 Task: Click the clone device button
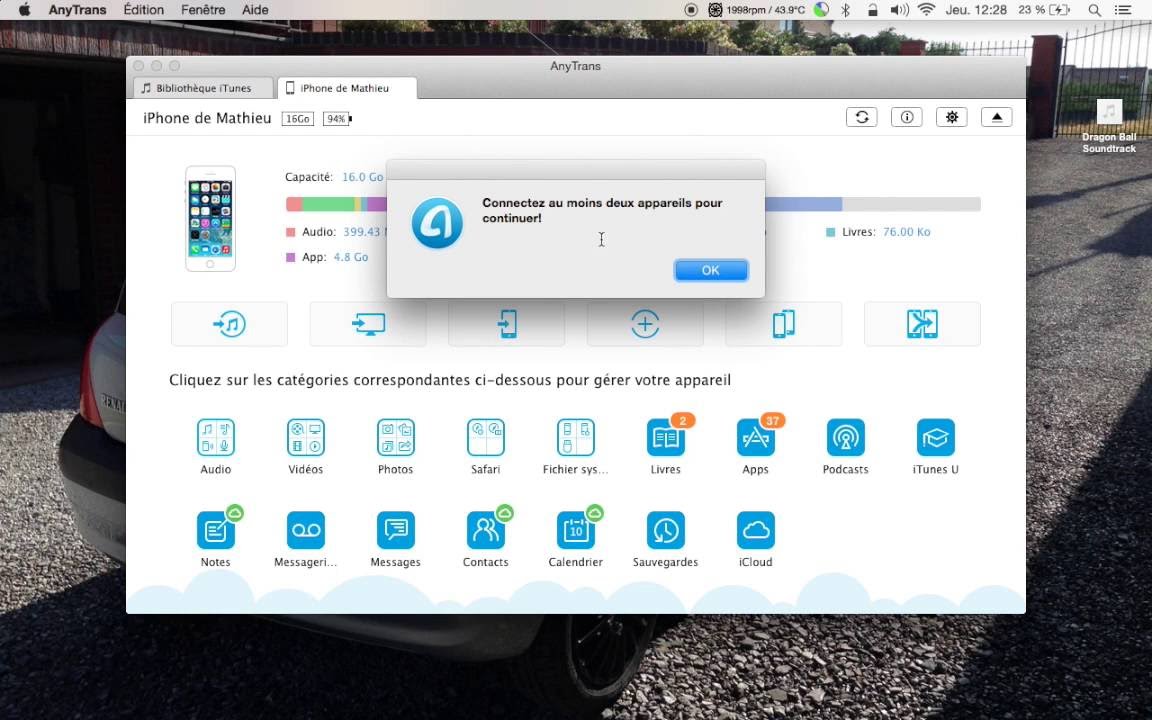click(x=784, y=324)
